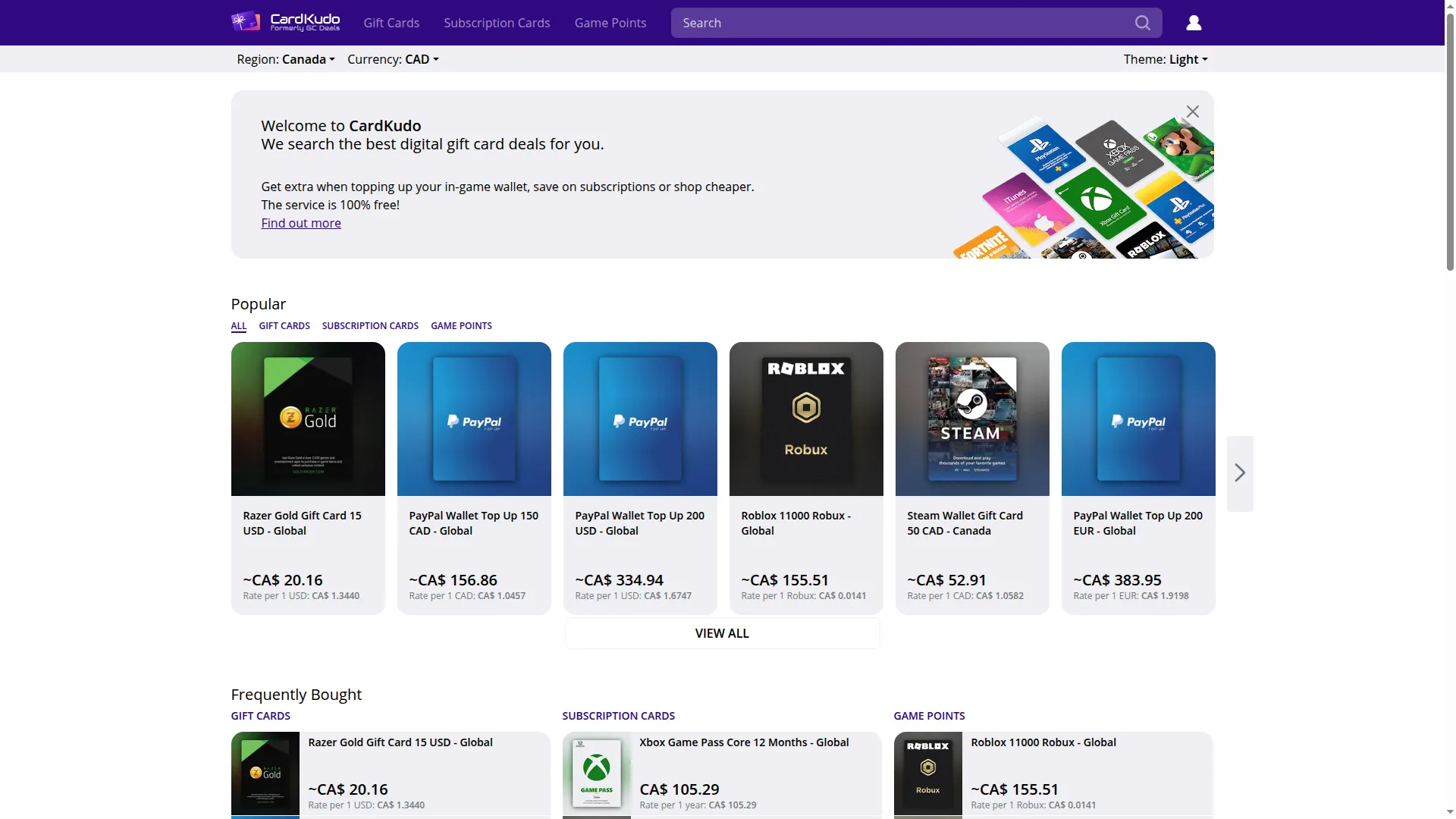Click PayPal Wallet Top Up 150 CAD title
Viewport: 1456px width, 819px height.
tap(474, 523)
